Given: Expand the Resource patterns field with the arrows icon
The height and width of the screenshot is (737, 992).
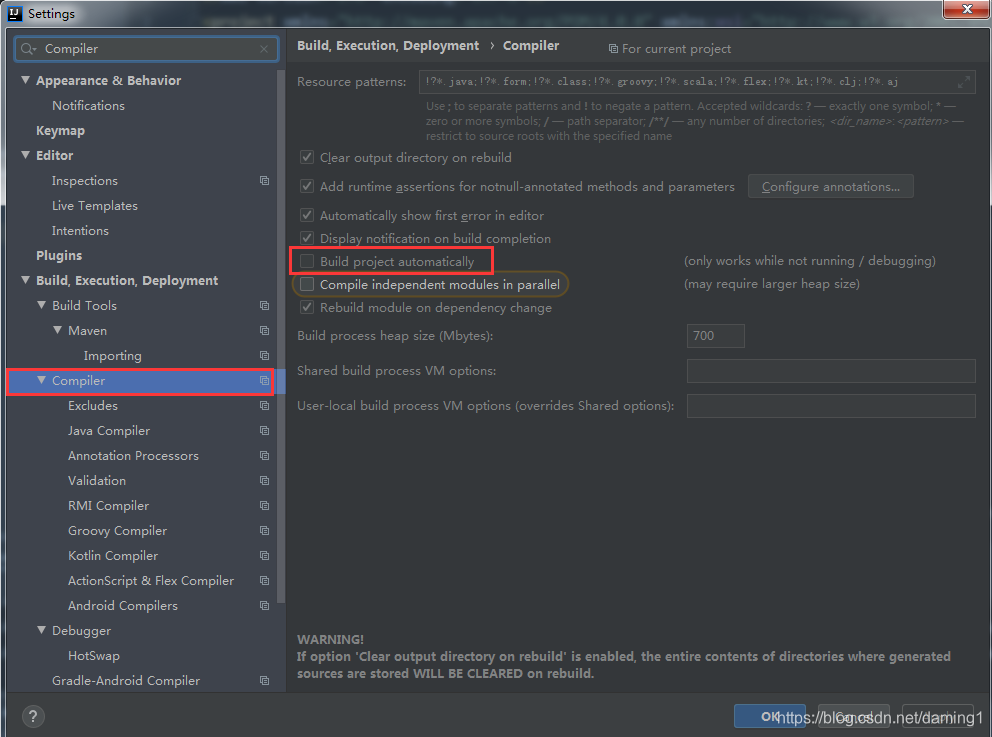Looking at the screenshot, I should (x=963, y=82).
